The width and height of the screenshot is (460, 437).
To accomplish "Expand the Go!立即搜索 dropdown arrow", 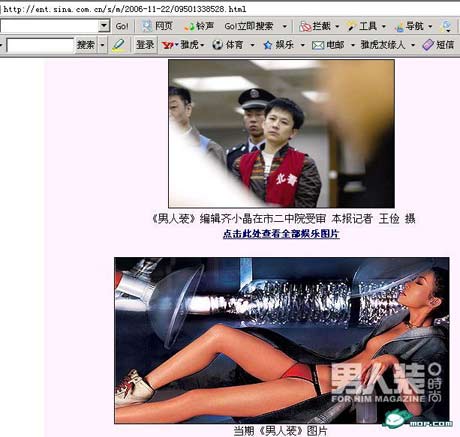I will click(284, 26).
